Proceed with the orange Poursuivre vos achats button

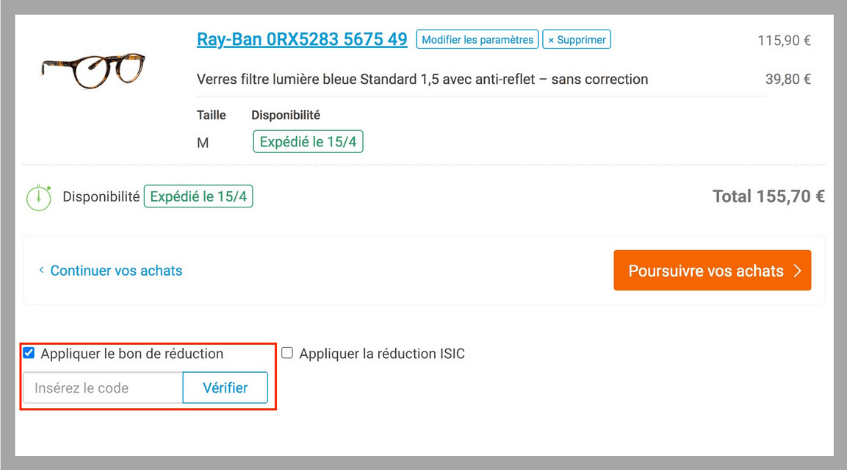pyautogui.click(x=712, y=270)
